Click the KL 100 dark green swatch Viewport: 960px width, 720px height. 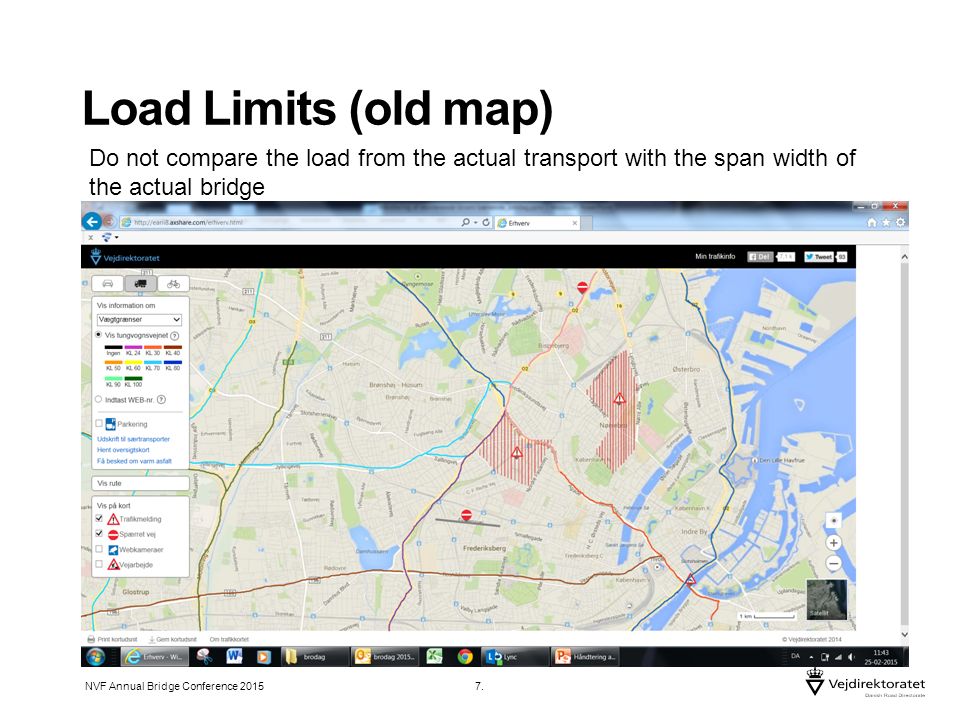pos(133,379)
